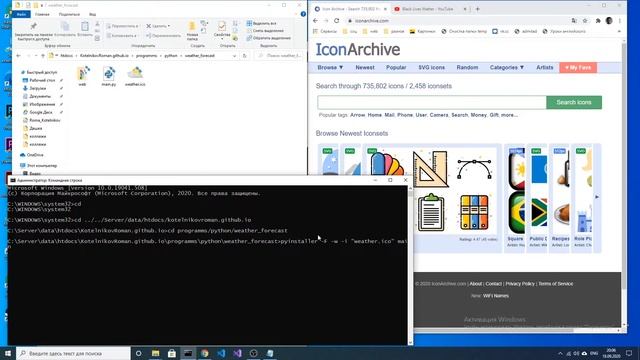Select the weather.ico file in Explorer
The height and width of the screenshot is (360, 640).
(135, 77)
